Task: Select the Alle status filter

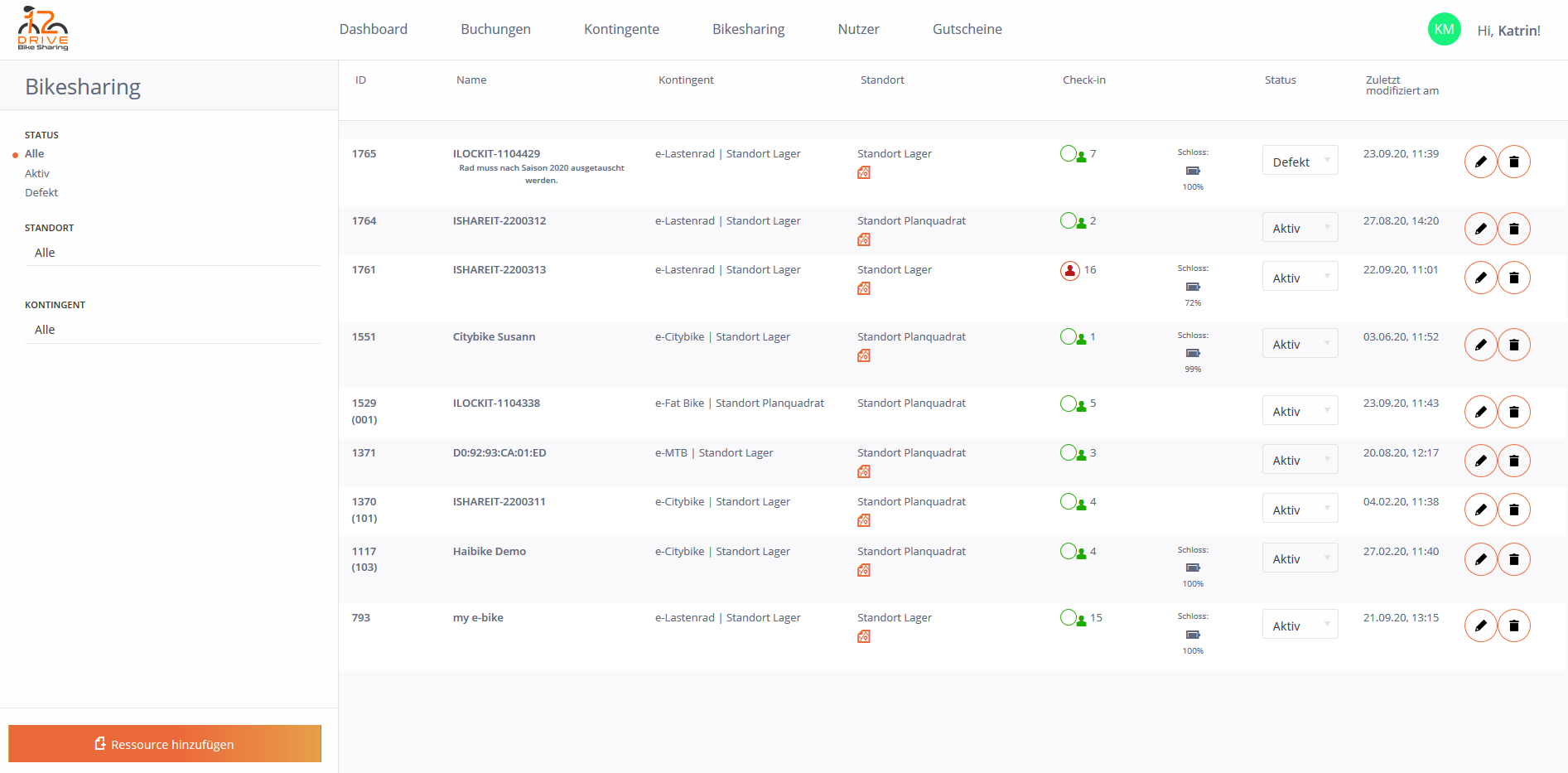Action: pos(34,153)
